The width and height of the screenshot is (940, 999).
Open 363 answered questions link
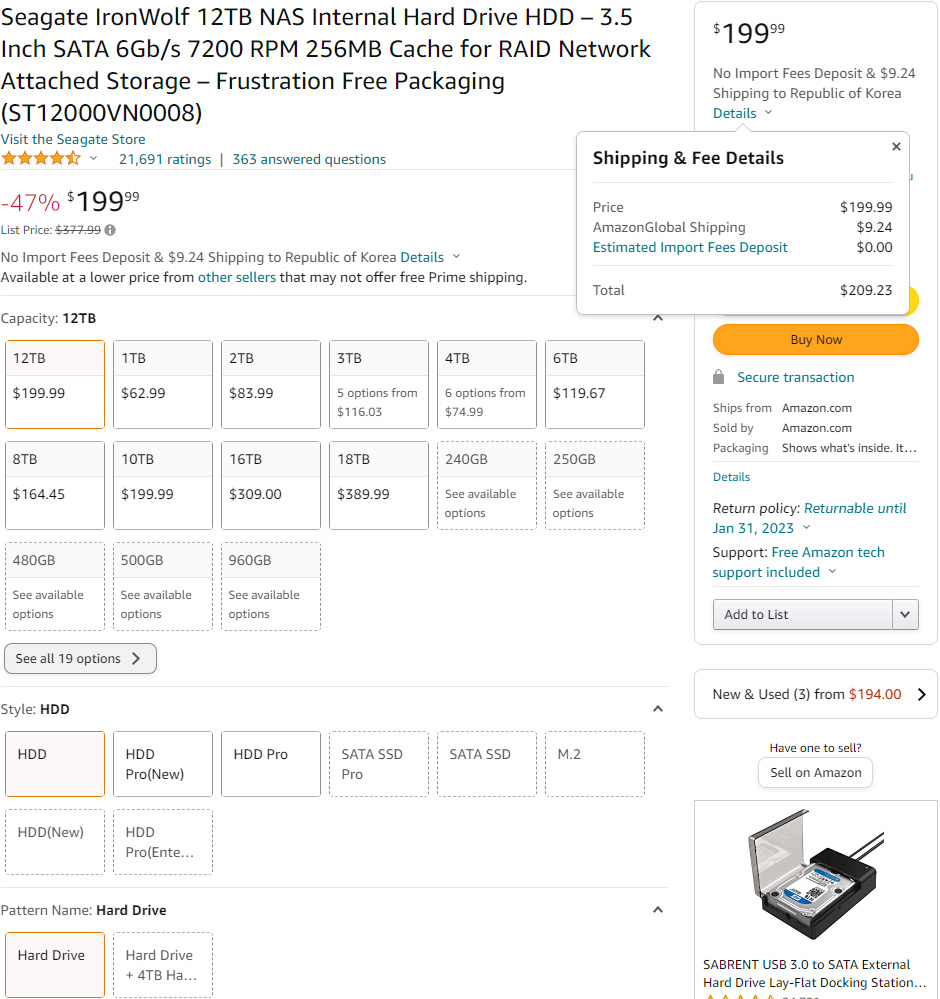click(309, 159)
